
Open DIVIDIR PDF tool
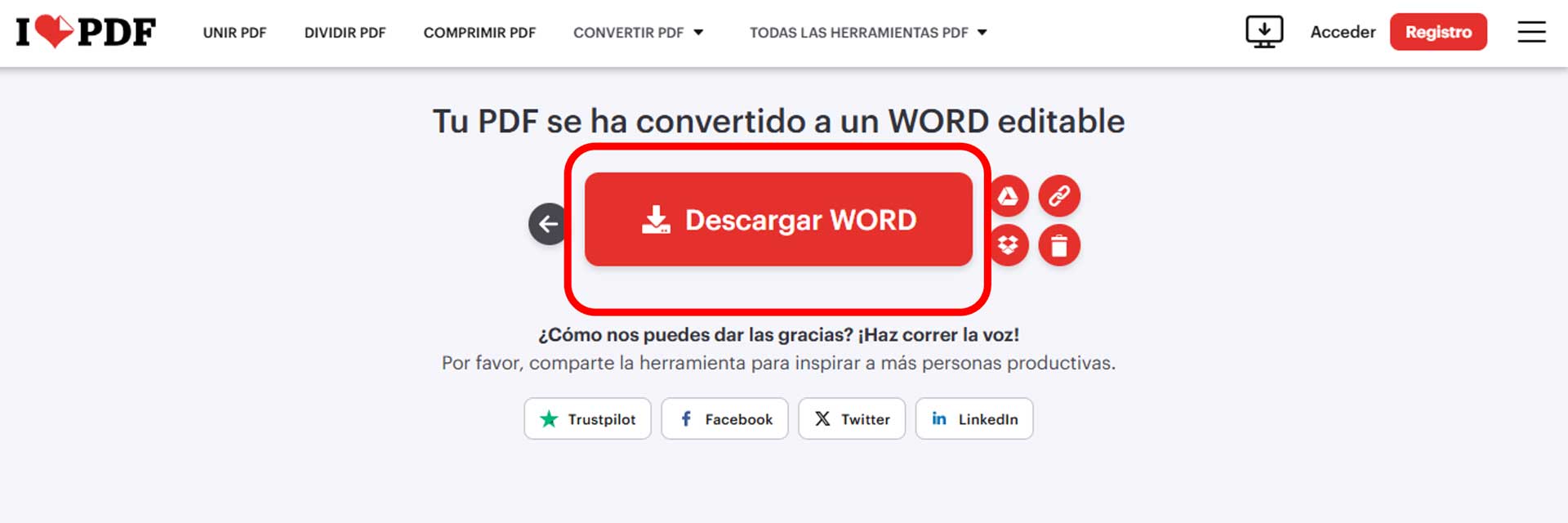[345, 33]
